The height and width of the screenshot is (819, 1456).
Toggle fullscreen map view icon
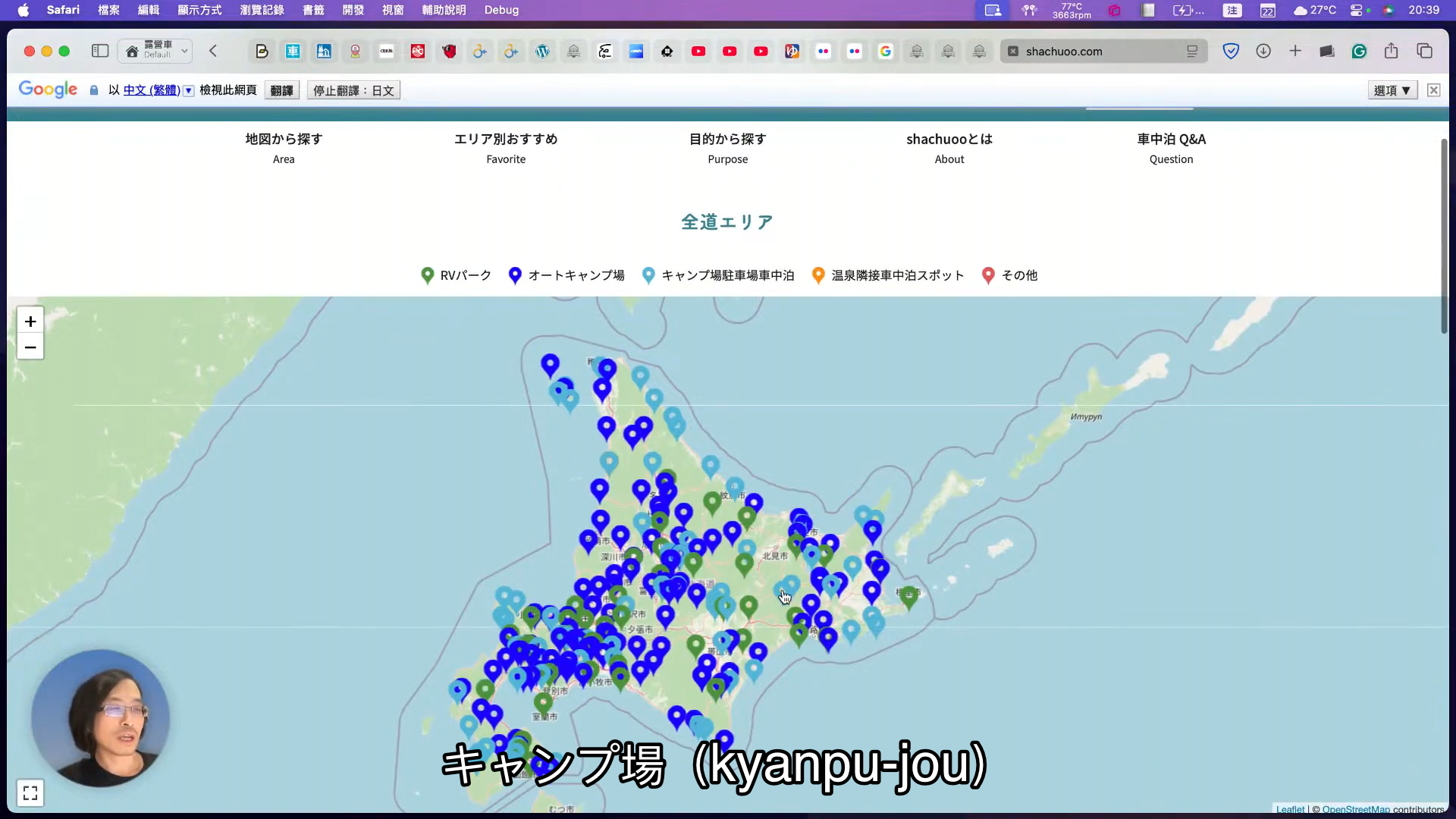pos(30,793)
